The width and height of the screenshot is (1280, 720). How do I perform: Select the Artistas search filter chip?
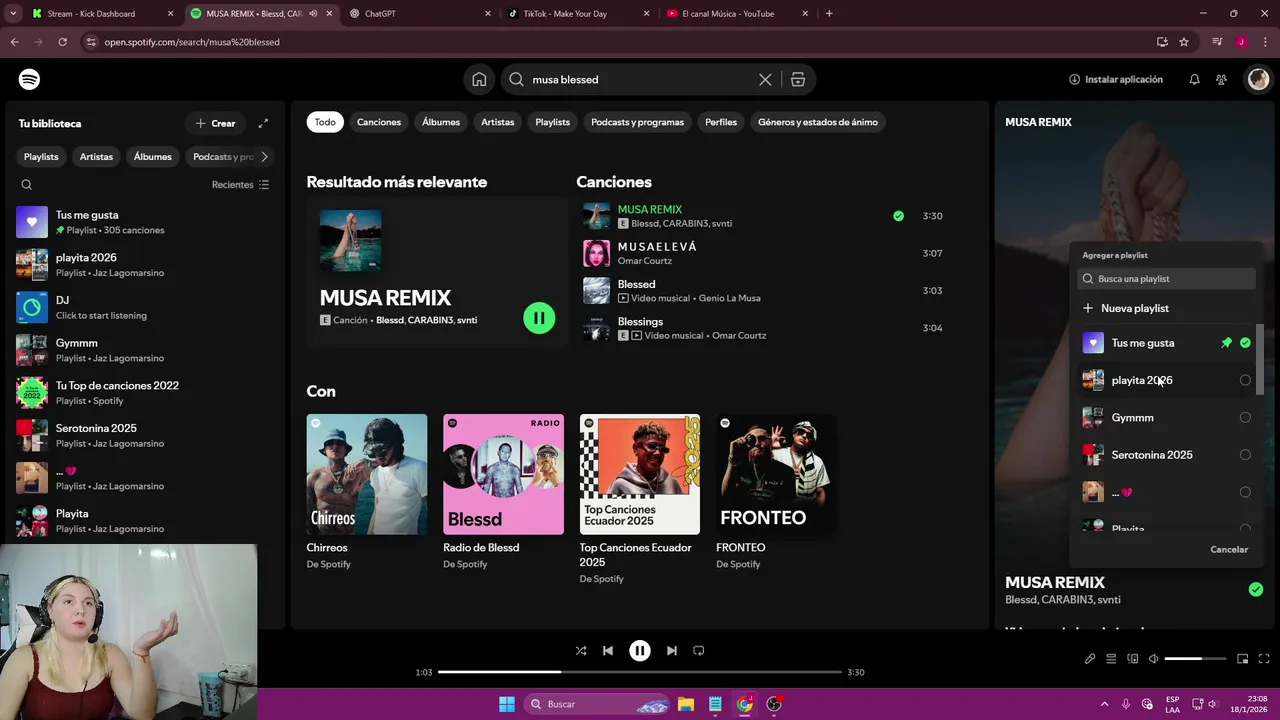coord(497,122)
